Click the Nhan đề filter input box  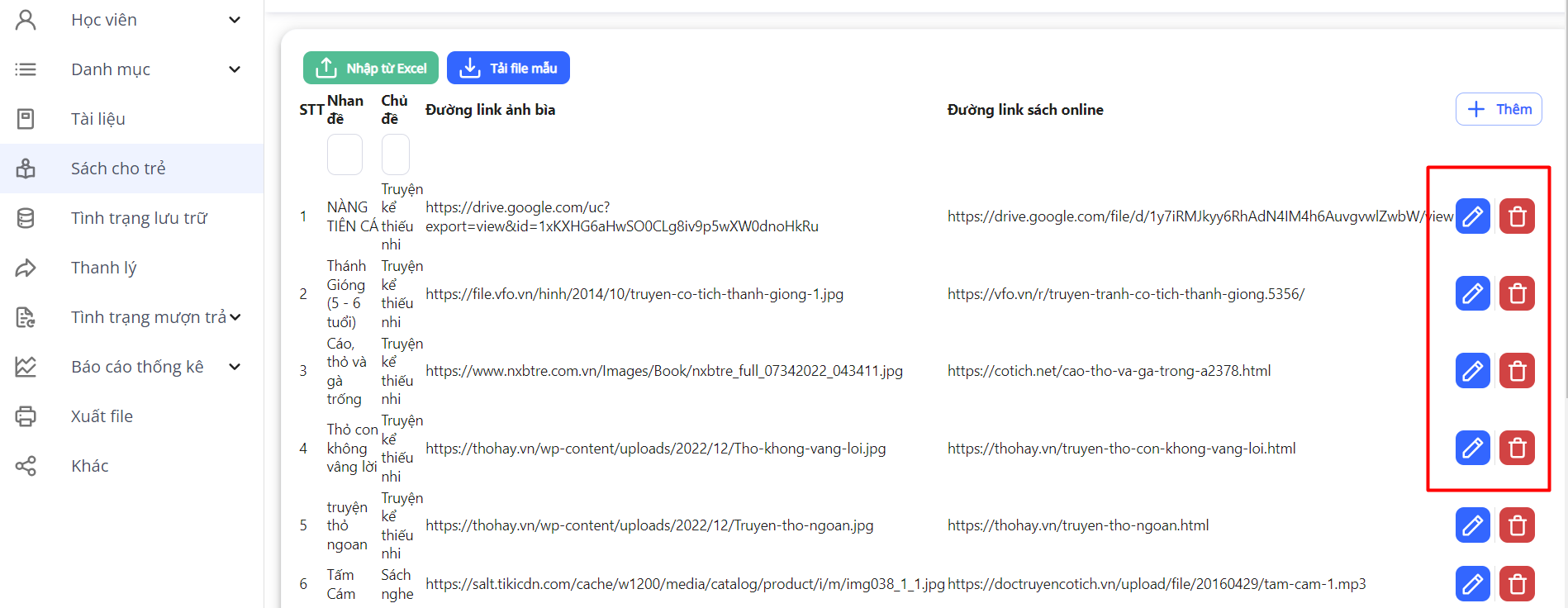(344, 154)
